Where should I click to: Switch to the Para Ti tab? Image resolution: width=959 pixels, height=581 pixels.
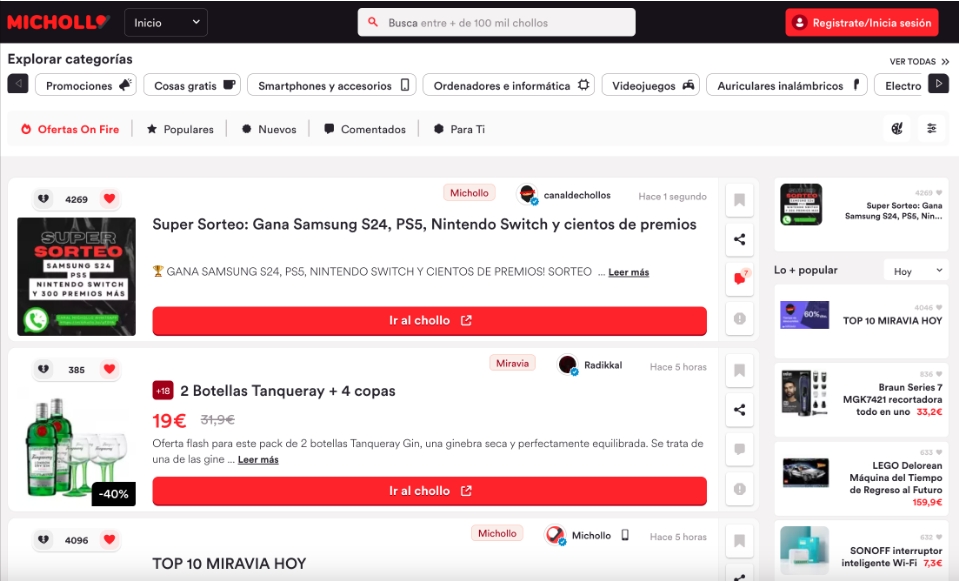point(459,129)
